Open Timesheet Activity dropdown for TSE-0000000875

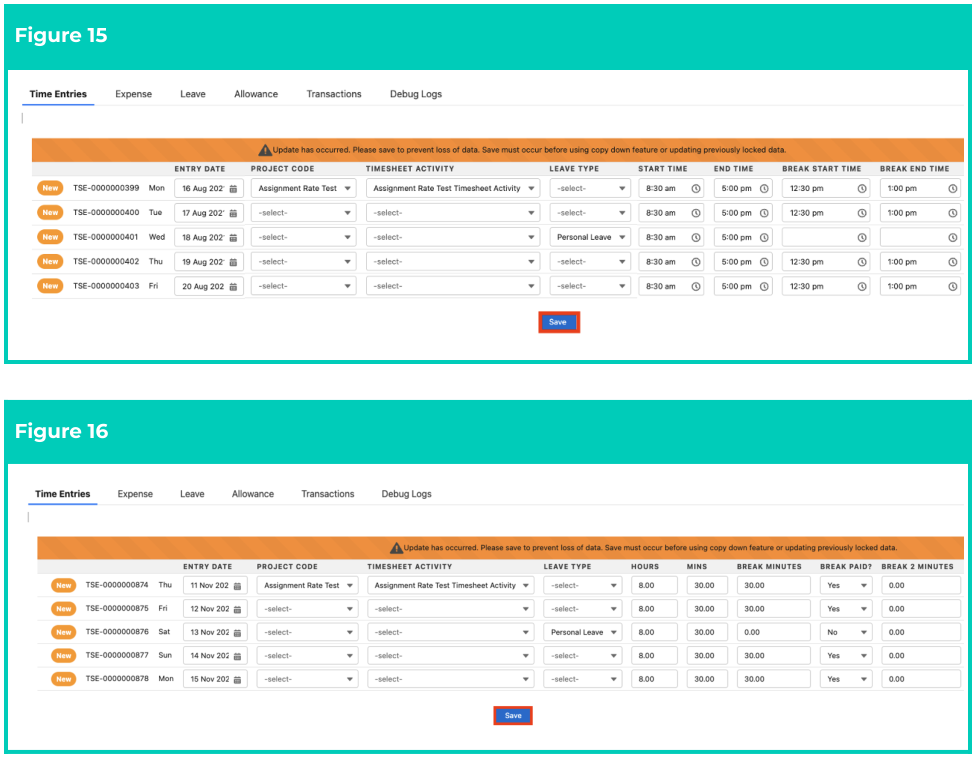(451, 609)
